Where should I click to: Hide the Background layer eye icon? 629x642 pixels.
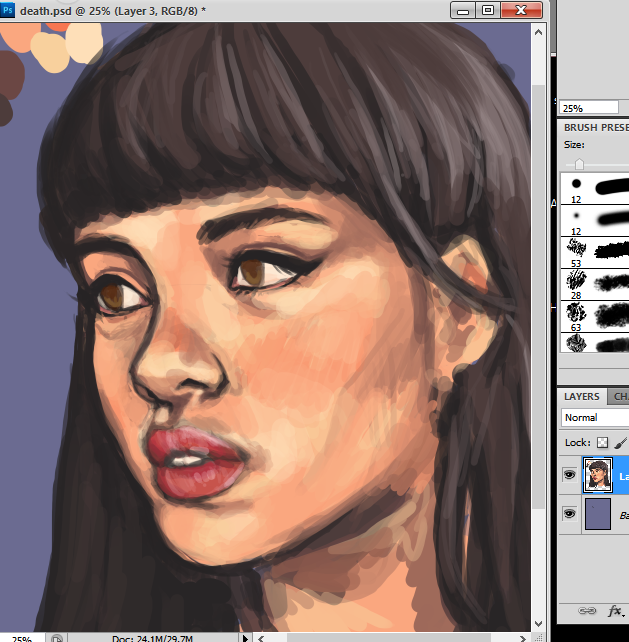tap(569, 514)
